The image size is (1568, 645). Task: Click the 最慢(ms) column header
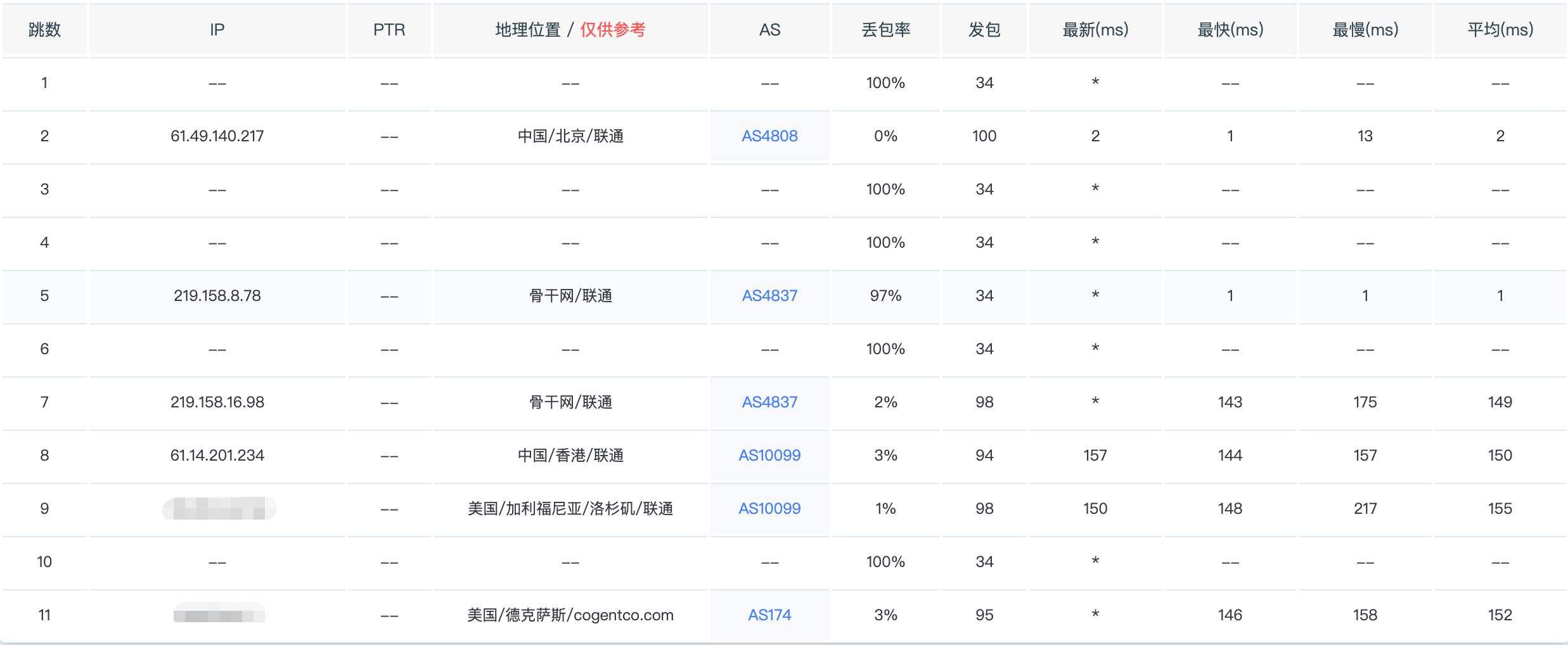click(1365, 30)
